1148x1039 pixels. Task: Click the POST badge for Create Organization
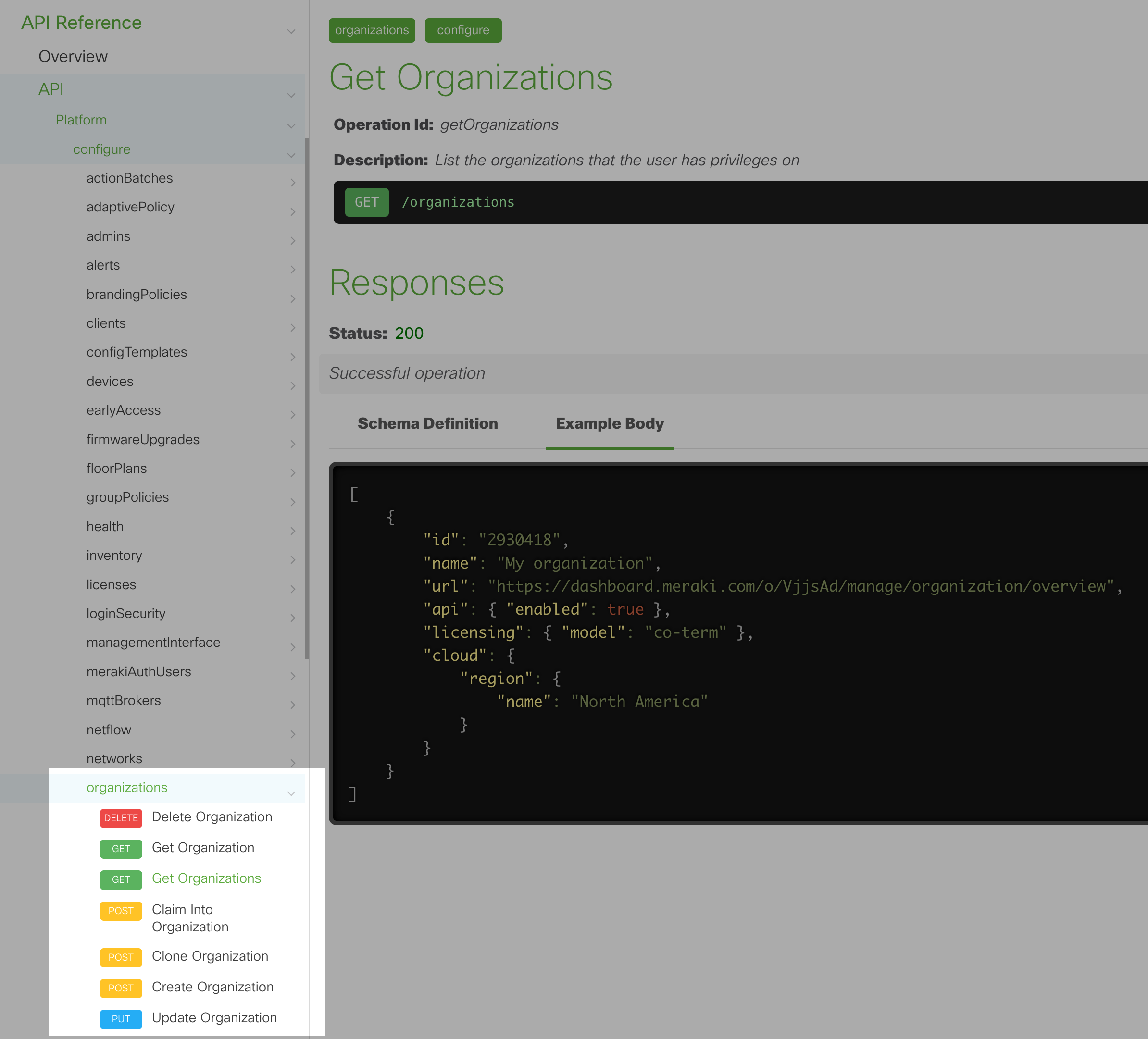[121, 988]
